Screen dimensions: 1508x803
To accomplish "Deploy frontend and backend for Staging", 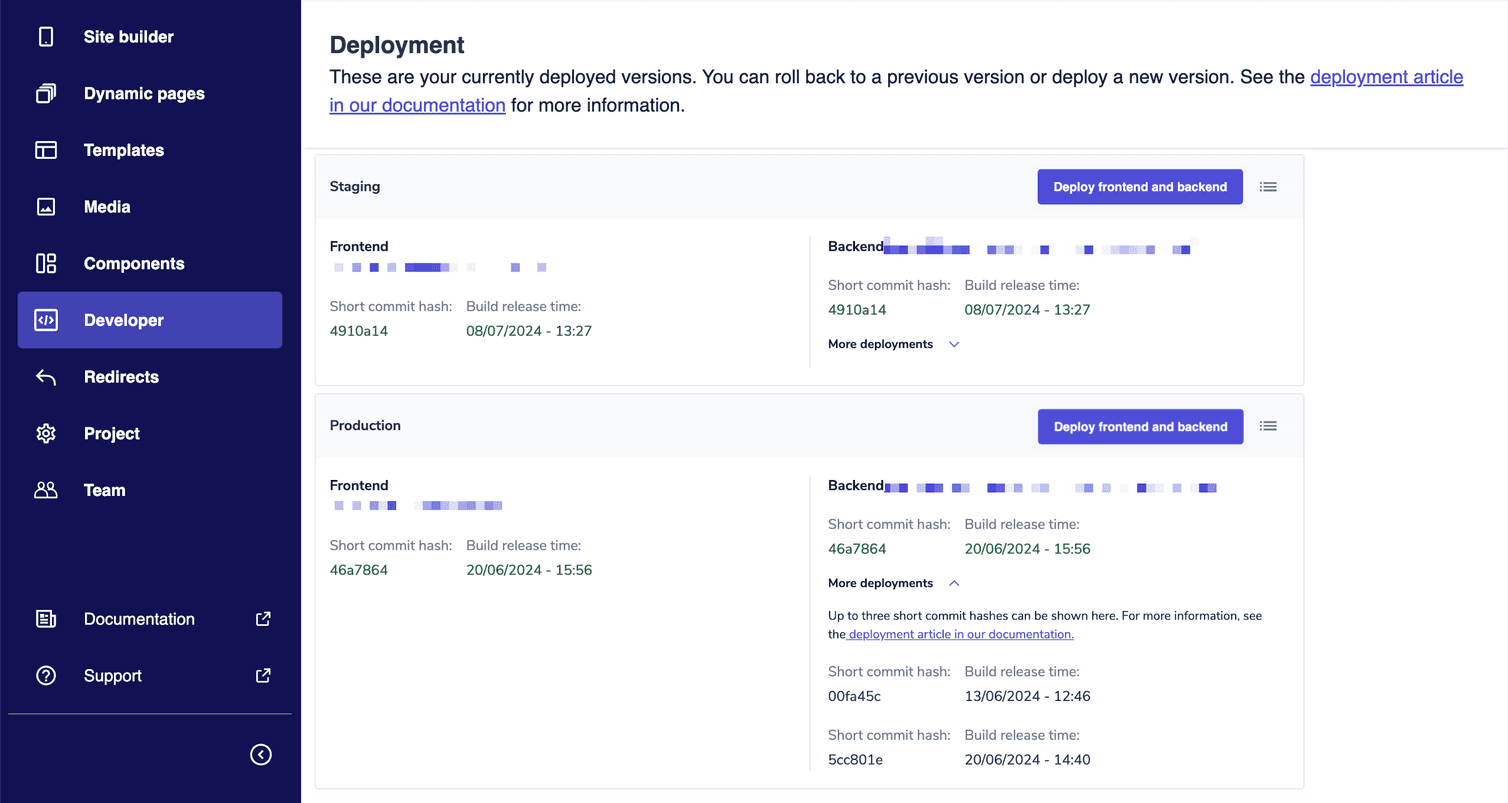I will [x=1139, y=186].
